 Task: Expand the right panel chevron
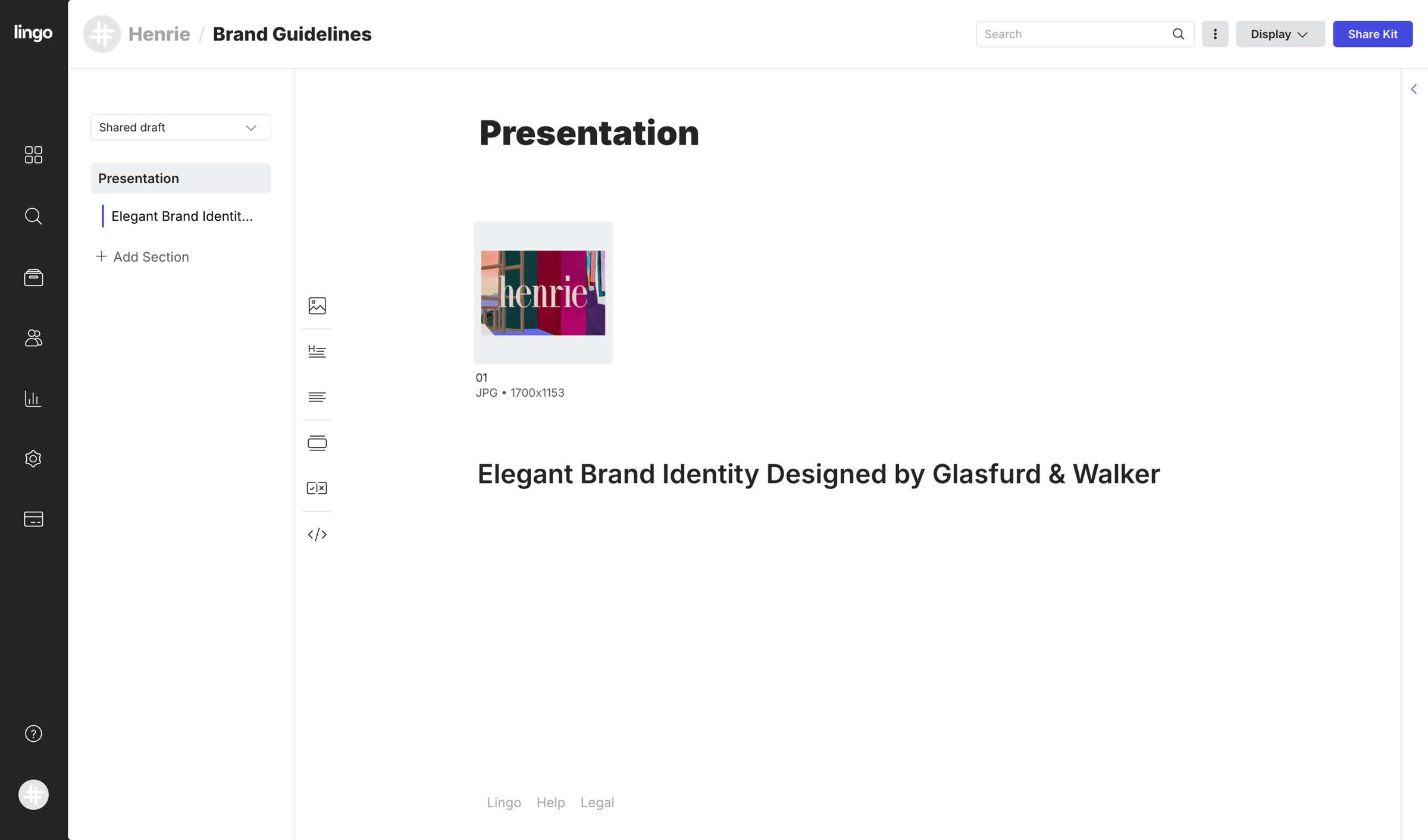coord(1414,89)
